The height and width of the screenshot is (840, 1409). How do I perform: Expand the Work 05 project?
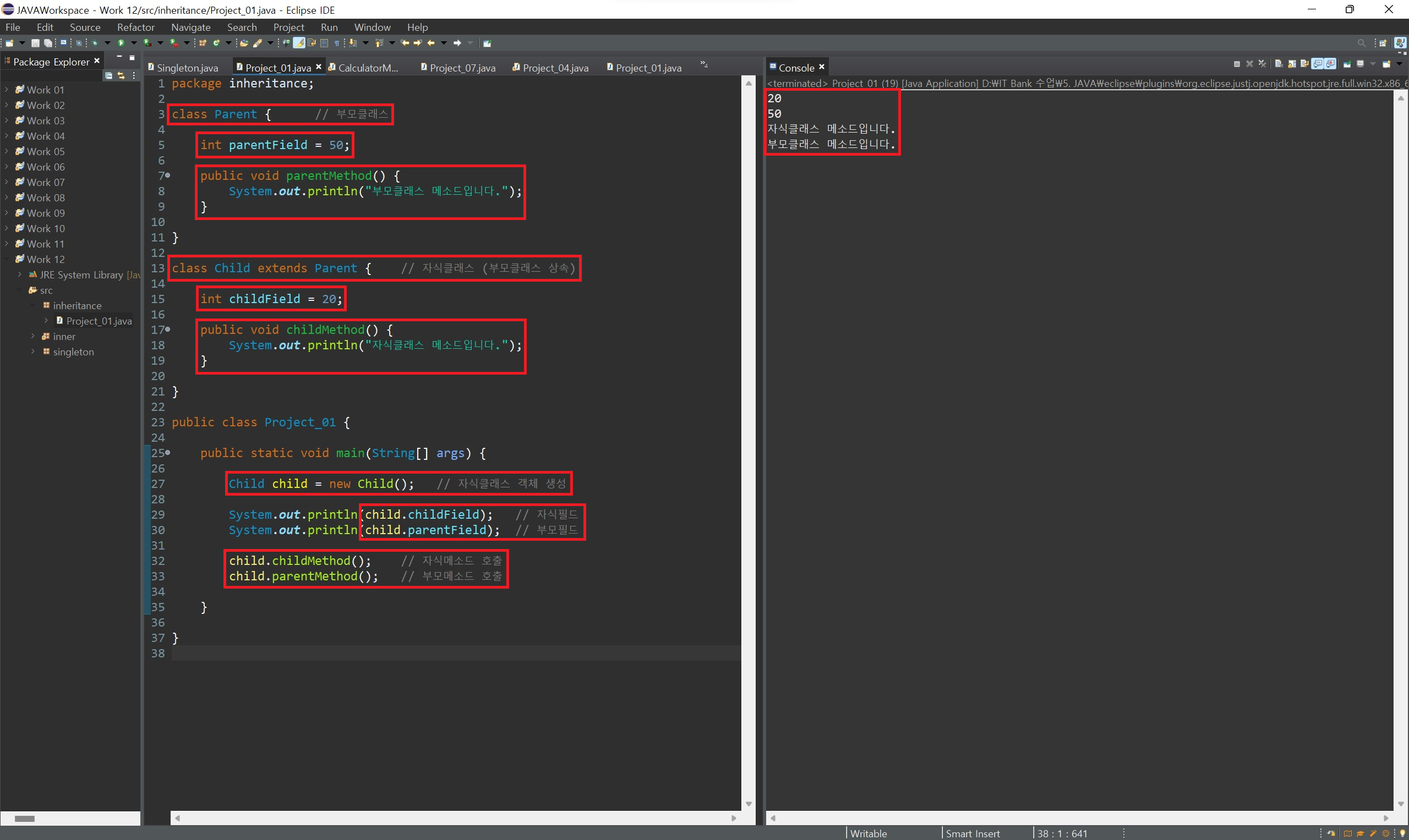tap(7, 151)
